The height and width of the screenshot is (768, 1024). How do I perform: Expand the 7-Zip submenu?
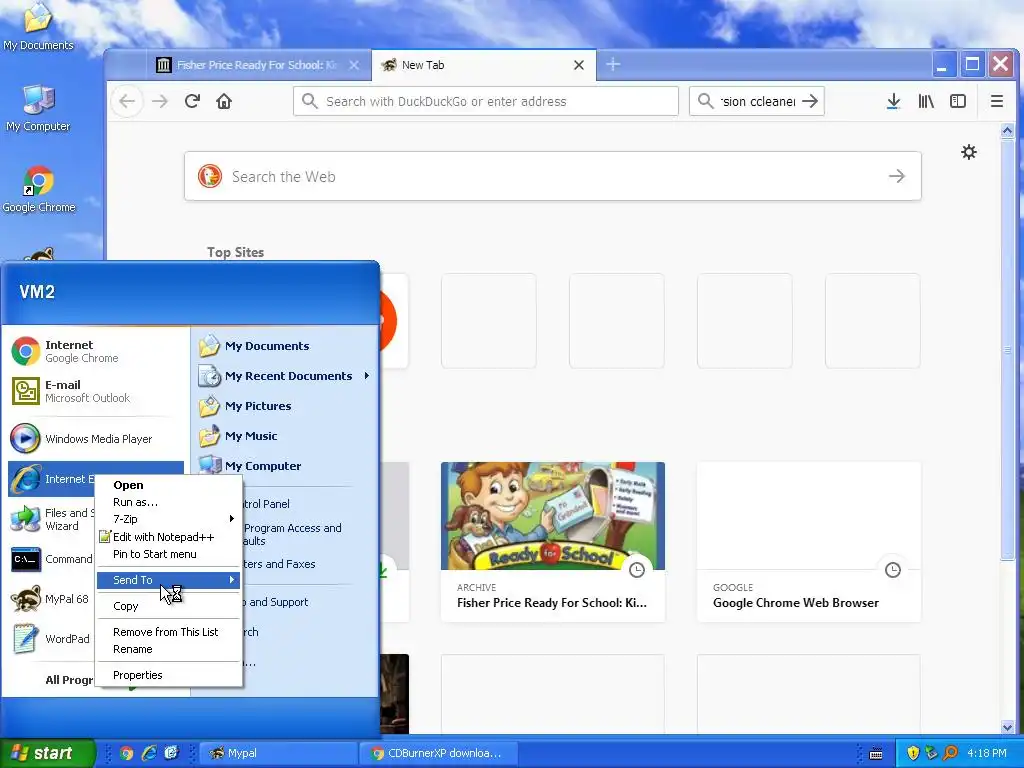click(x=168, y=519)
